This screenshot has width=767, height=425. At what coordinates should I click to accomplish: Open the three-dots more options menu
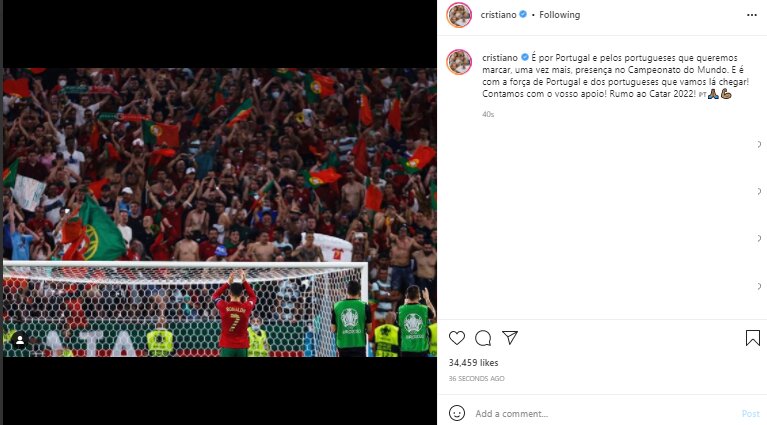752,15
